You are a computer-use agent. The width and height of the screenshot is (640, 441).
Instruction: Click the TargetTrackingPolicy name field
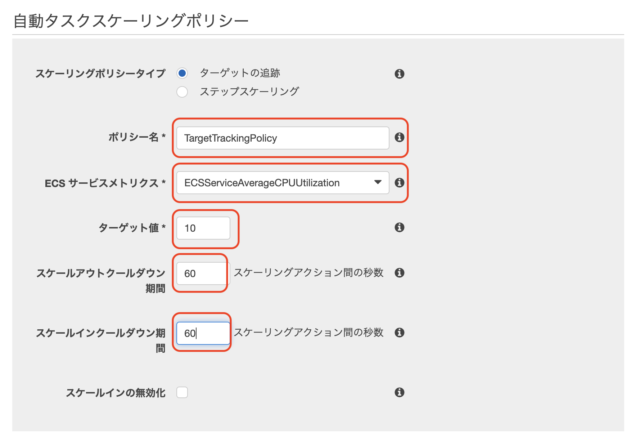(x=282, y=138)
